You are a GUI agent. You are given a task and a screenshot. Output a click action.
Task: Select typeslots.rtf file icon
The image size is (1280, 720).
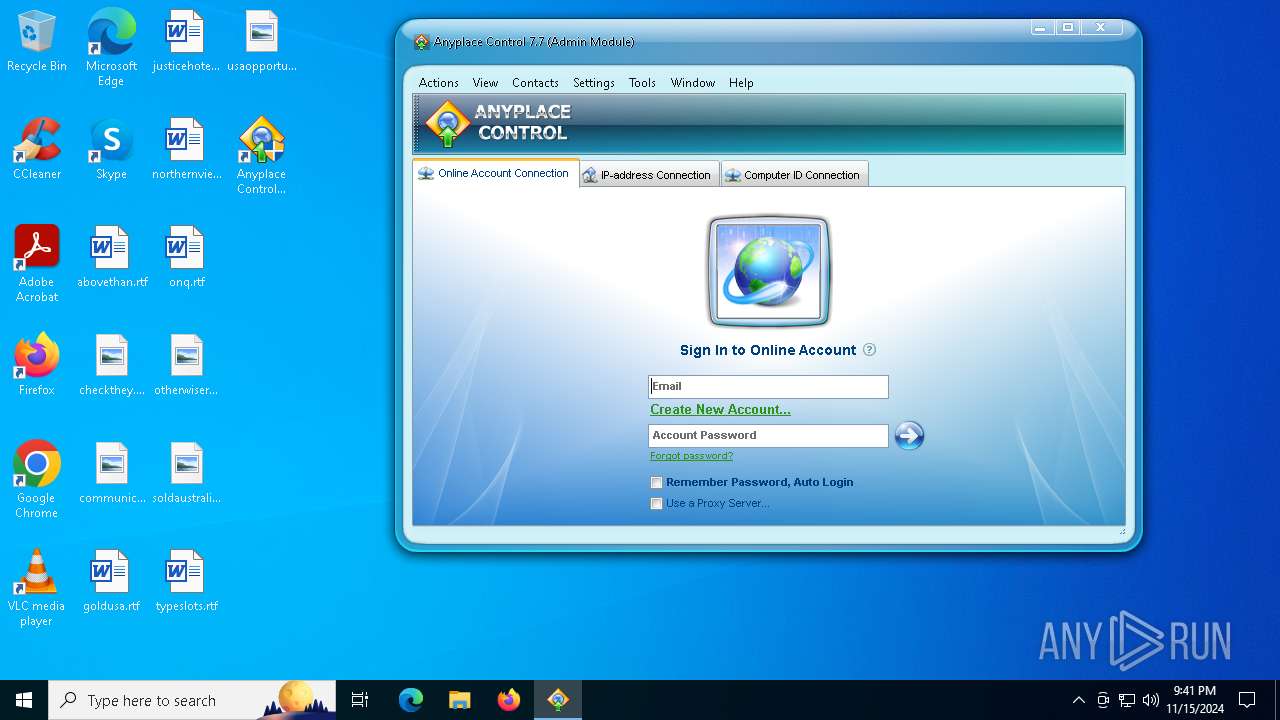(186, 581)
